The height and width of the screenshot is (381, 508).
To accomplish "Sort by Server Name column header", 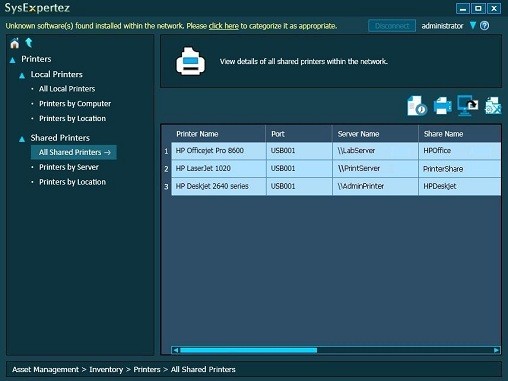I will [x=375, y=134].
